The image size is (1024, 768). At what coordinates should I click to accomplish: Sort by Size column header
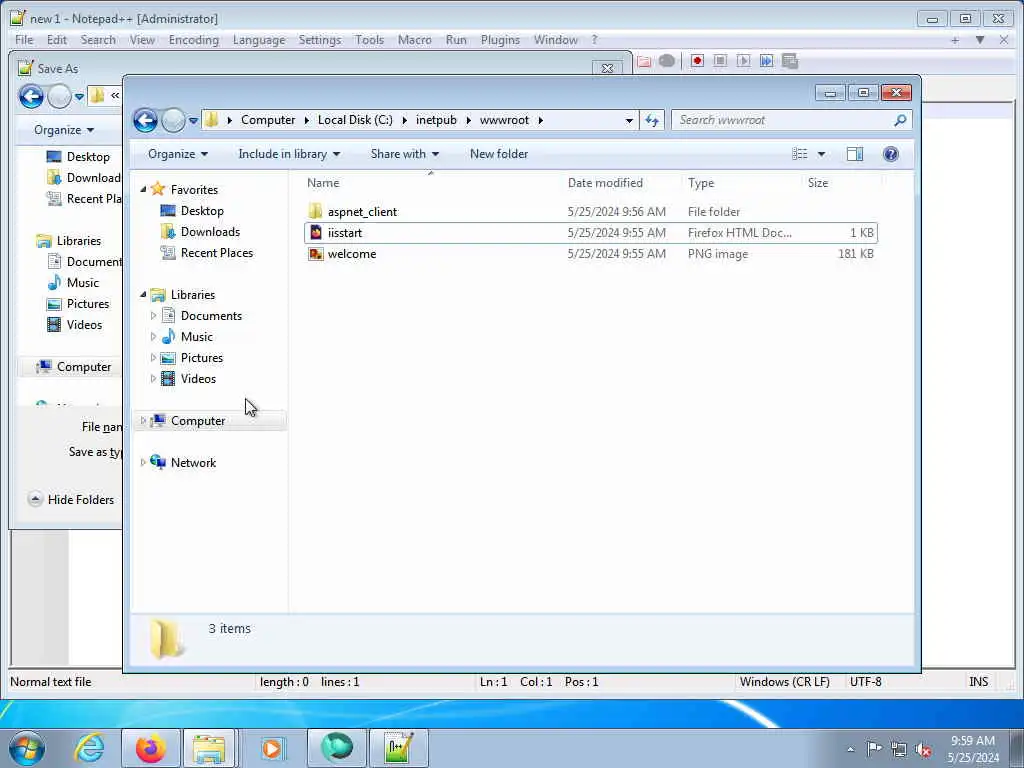(x=818, y=183)
